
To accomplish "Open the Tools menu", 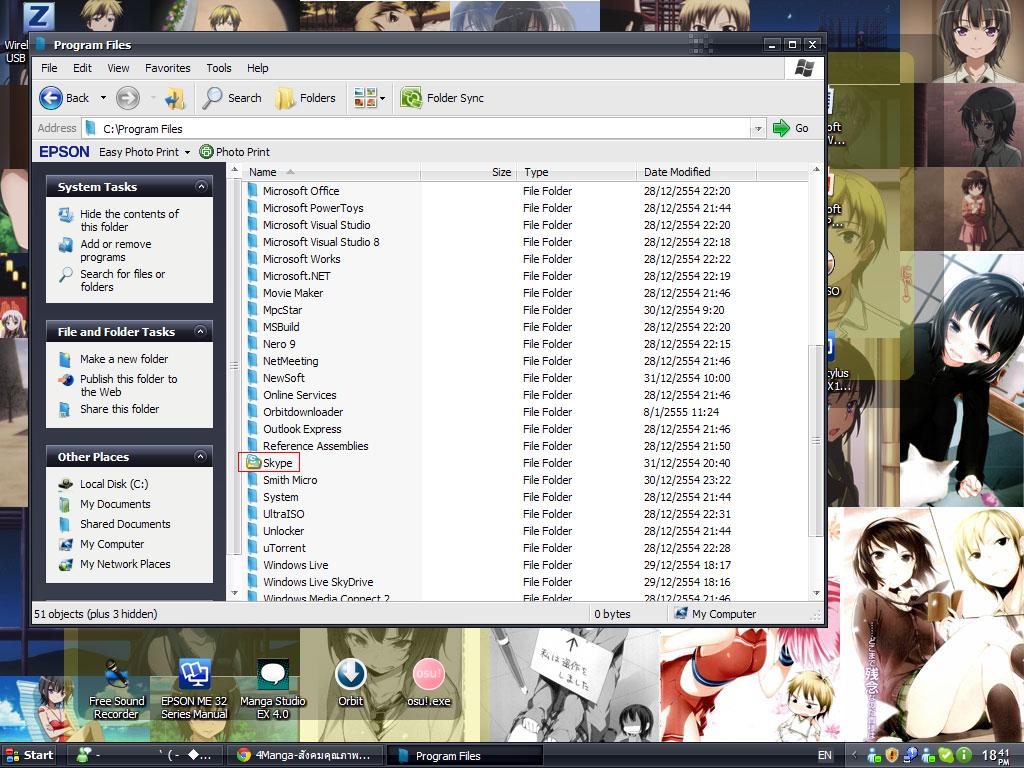I will click(x=219, y=68).
